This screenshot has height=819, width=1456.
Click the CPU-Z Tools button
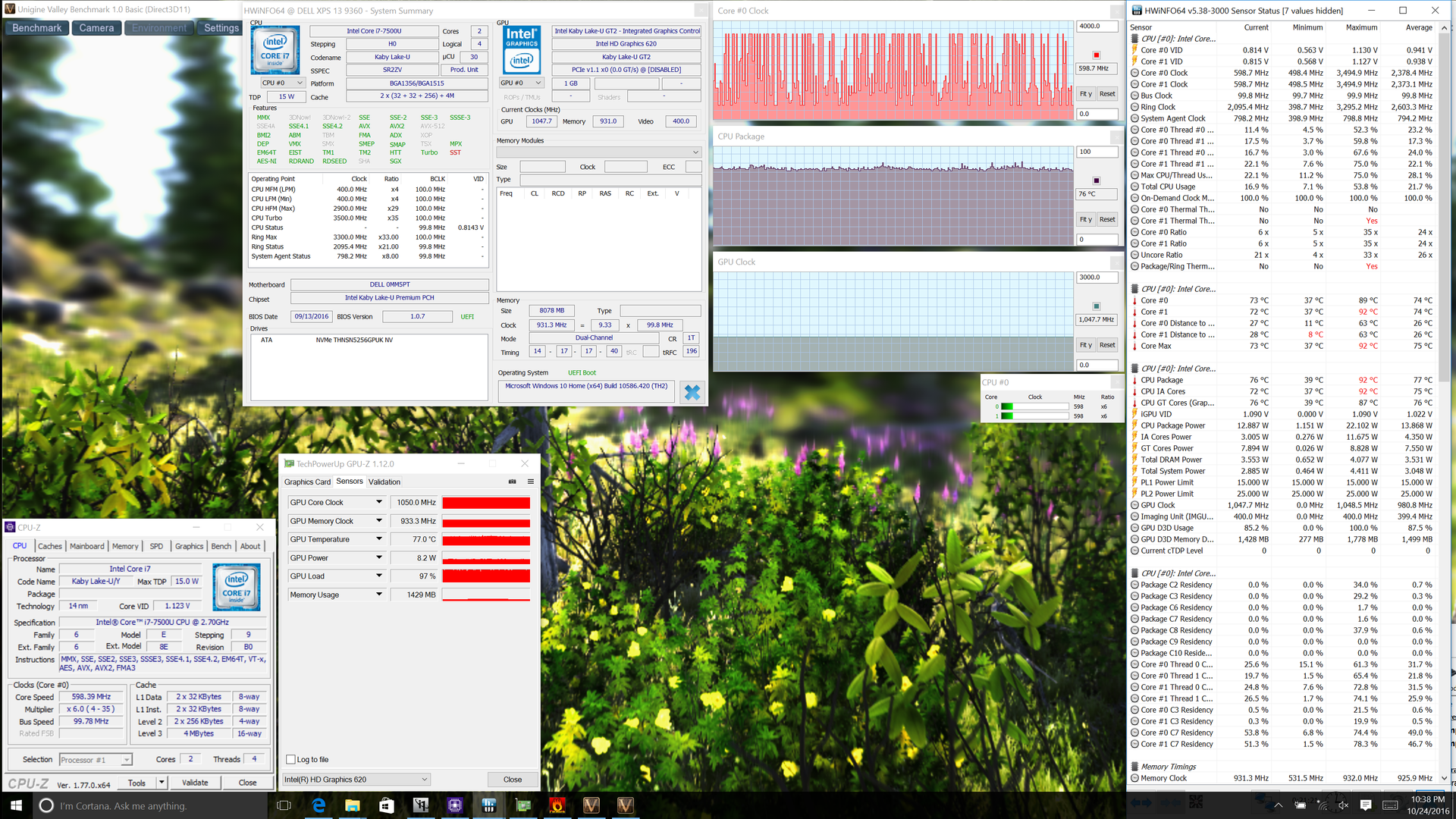pyautogui.click(x=137, y=783)
